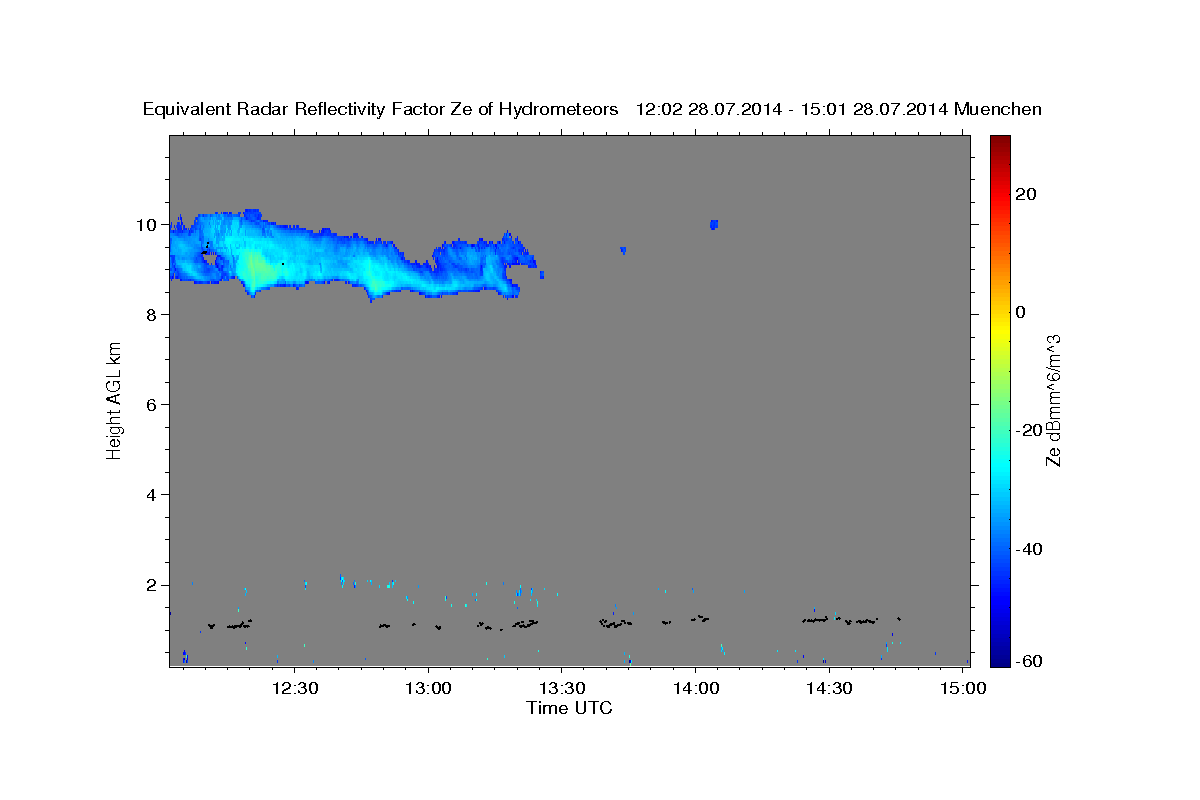Screen dimensions: 1200x800
Task: Click the colorbar label 'Ze dBmm^6/m^3'
Action: [1052, 401]
